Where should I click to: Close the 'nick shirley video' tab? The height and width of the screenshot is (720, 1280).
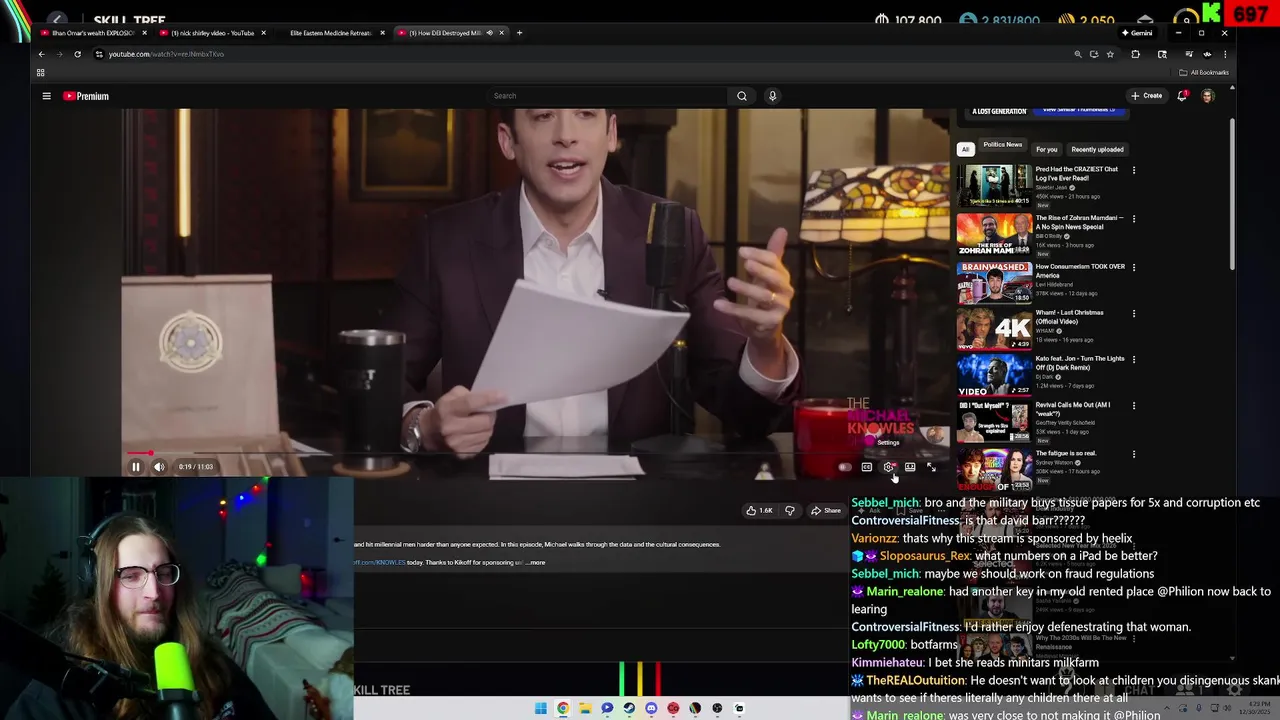263,33
